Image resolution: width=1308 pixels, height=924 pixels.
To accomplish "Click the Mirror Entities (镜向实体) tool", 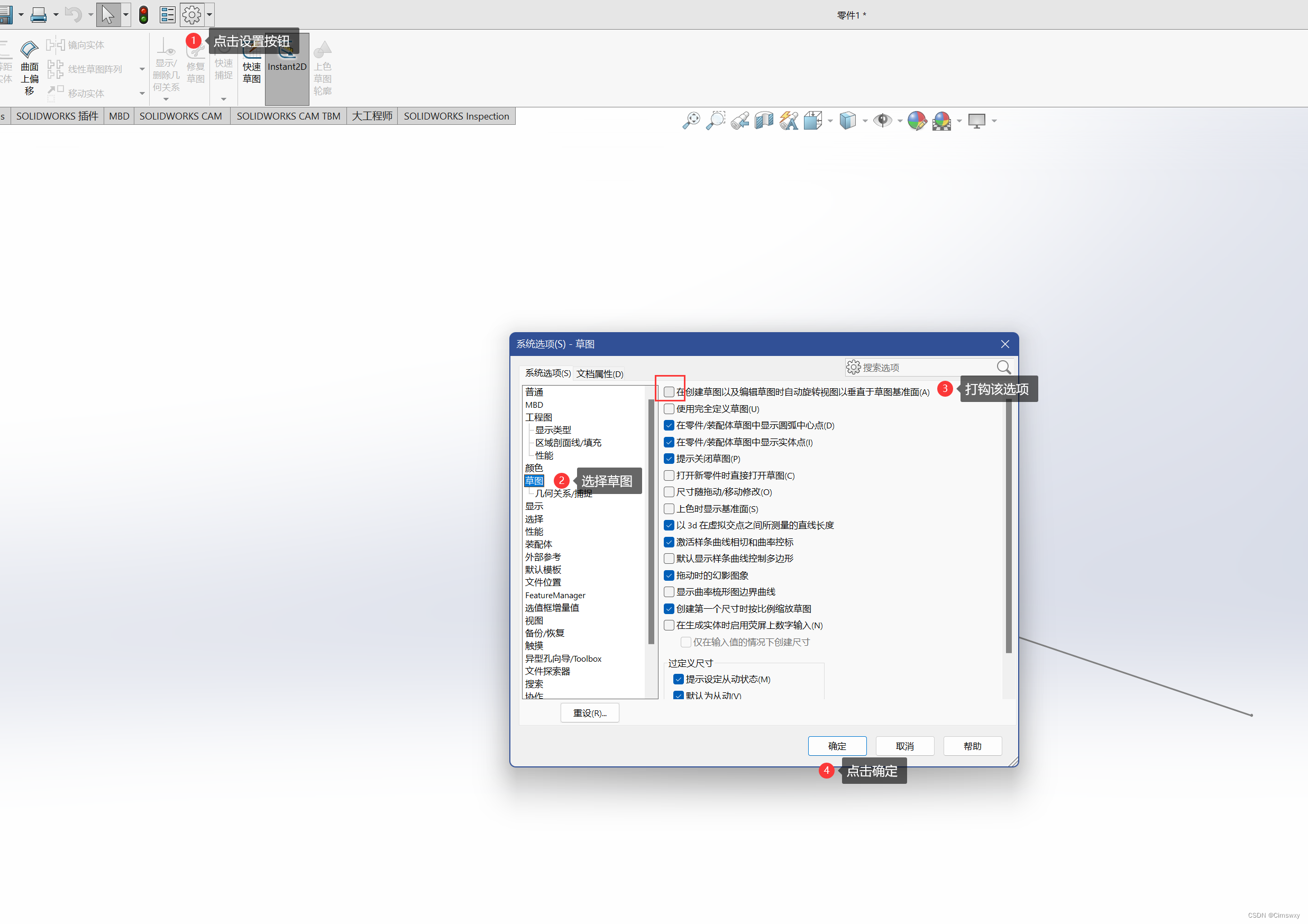I will pos(76,45).
